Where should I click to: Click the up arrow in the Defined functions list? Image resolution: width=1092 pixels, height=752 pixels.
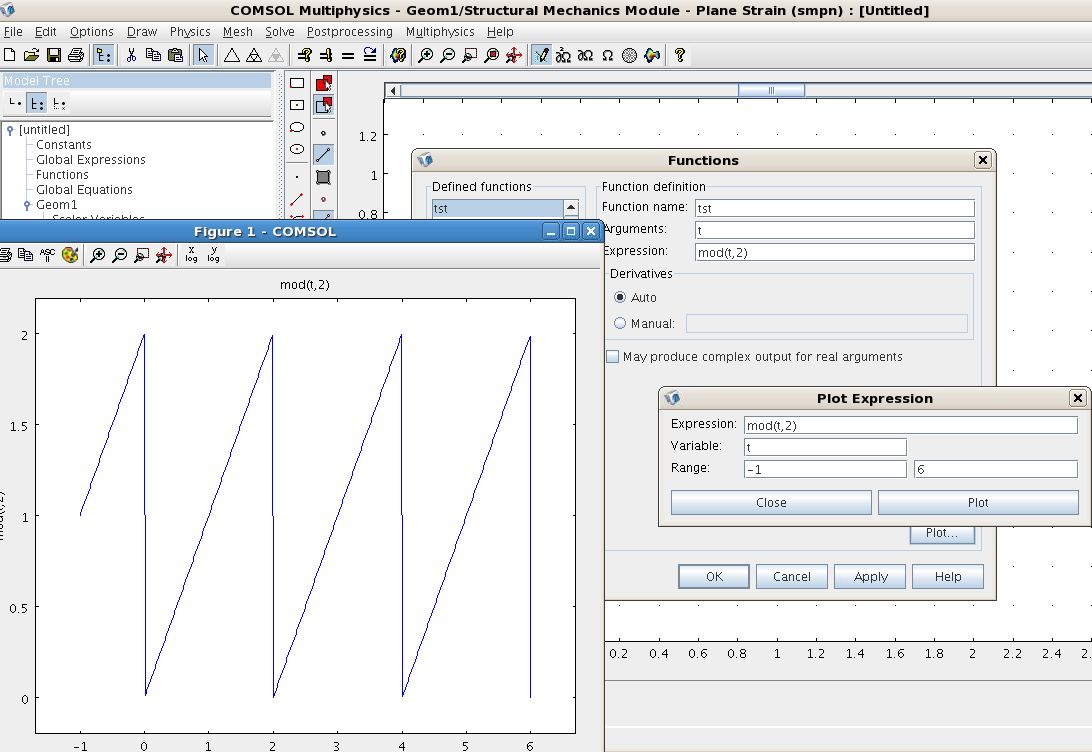571,207
